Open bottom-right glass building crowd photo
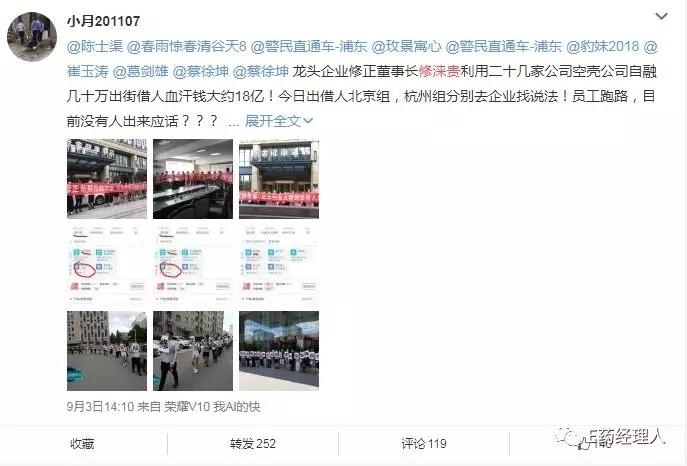 [279, 351]
